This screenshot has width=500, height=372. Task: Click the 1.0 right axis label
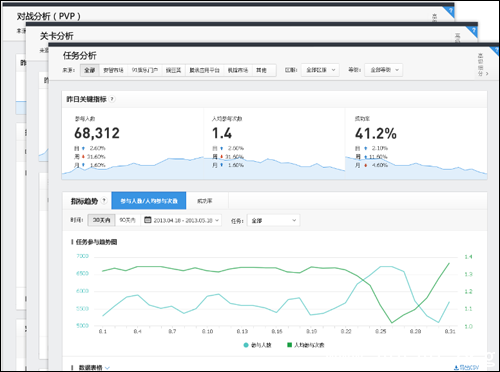tap(468, 326)
